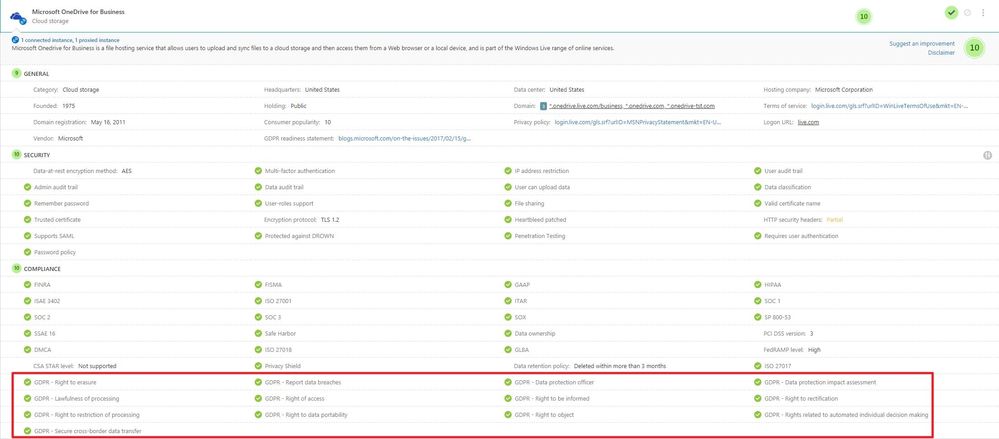Screen dimensions: 999x439
Task: Click the AES encryption method value
Action: tap(126, 171)
